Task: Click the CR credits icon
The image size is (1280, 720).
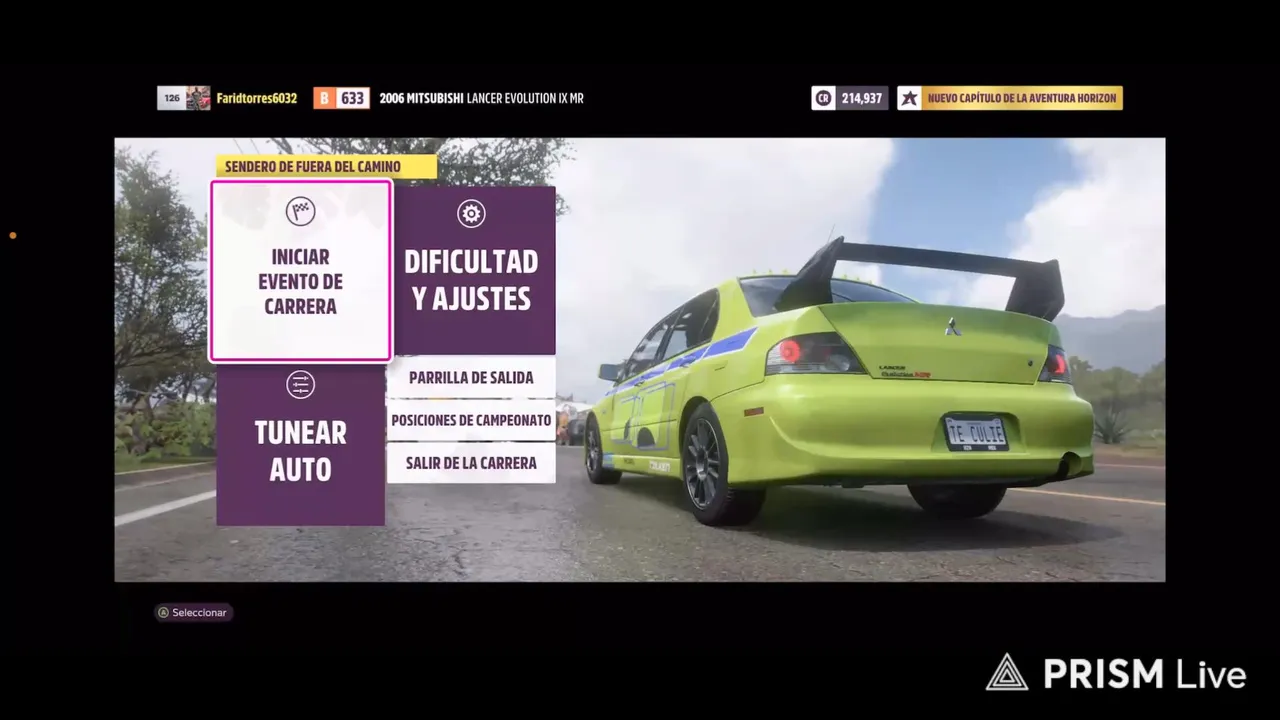Action: [x=823, y=98]
